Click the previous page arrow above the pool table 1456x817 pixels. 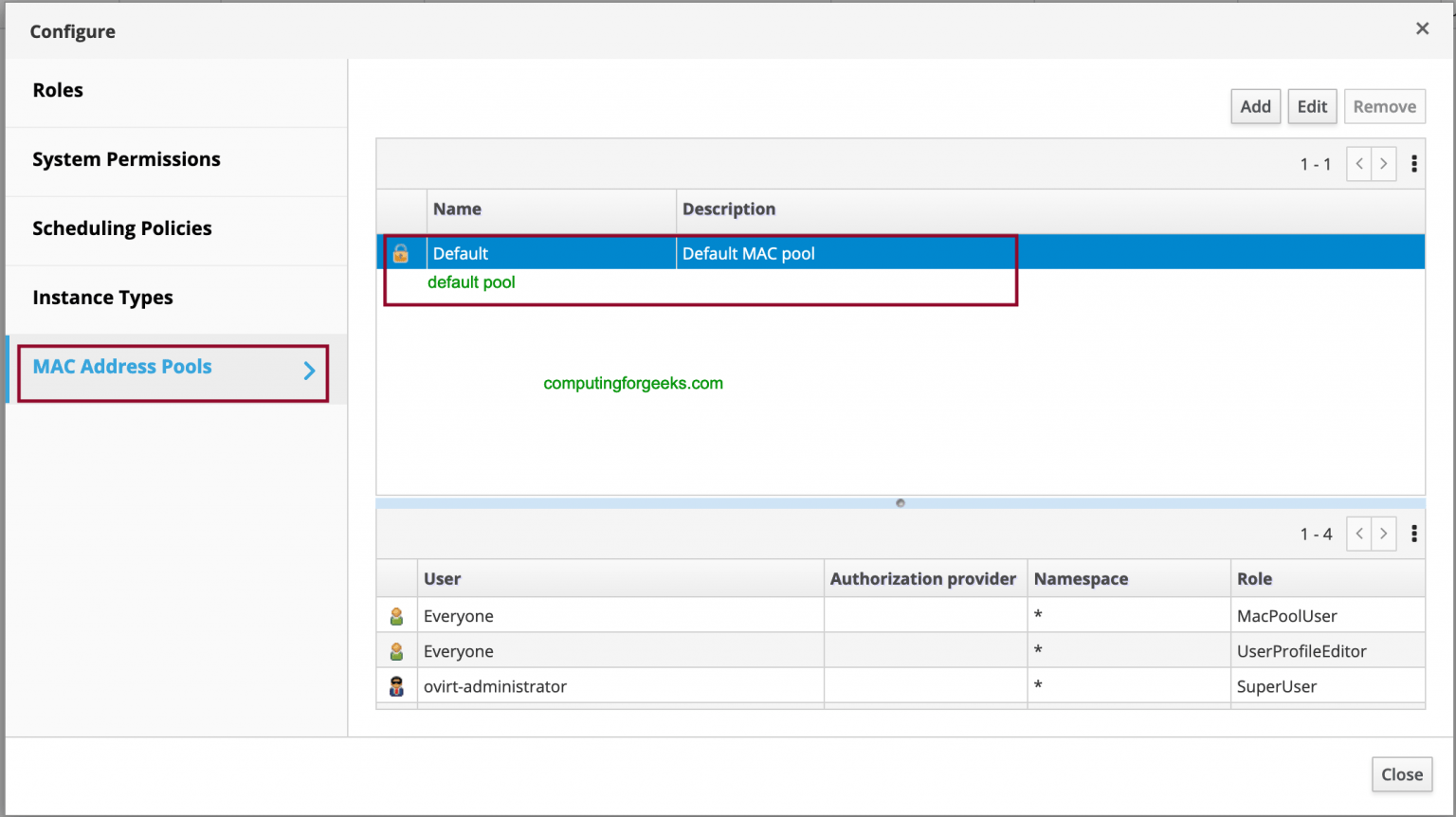click(1358, 163)
